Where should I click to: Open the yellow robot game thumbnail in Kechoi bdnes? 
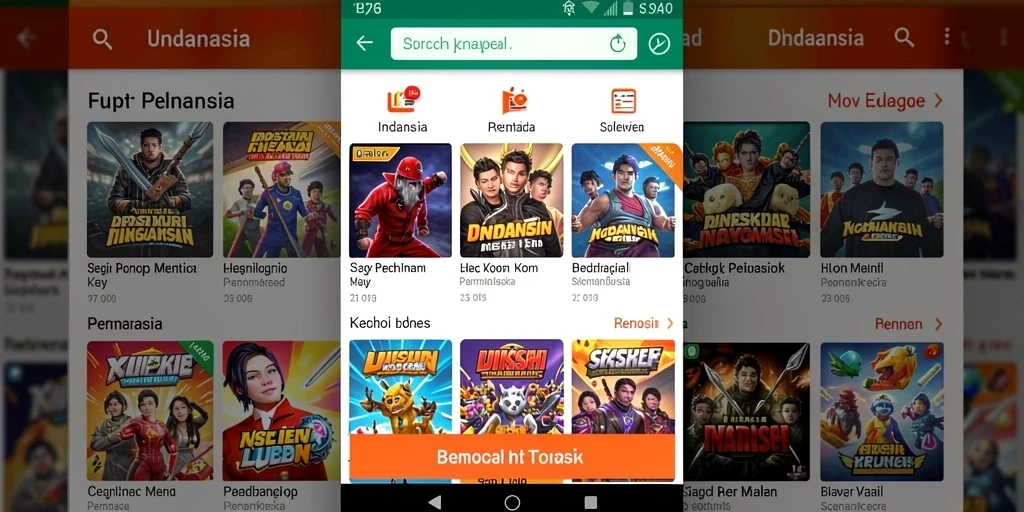coord(400,387)
